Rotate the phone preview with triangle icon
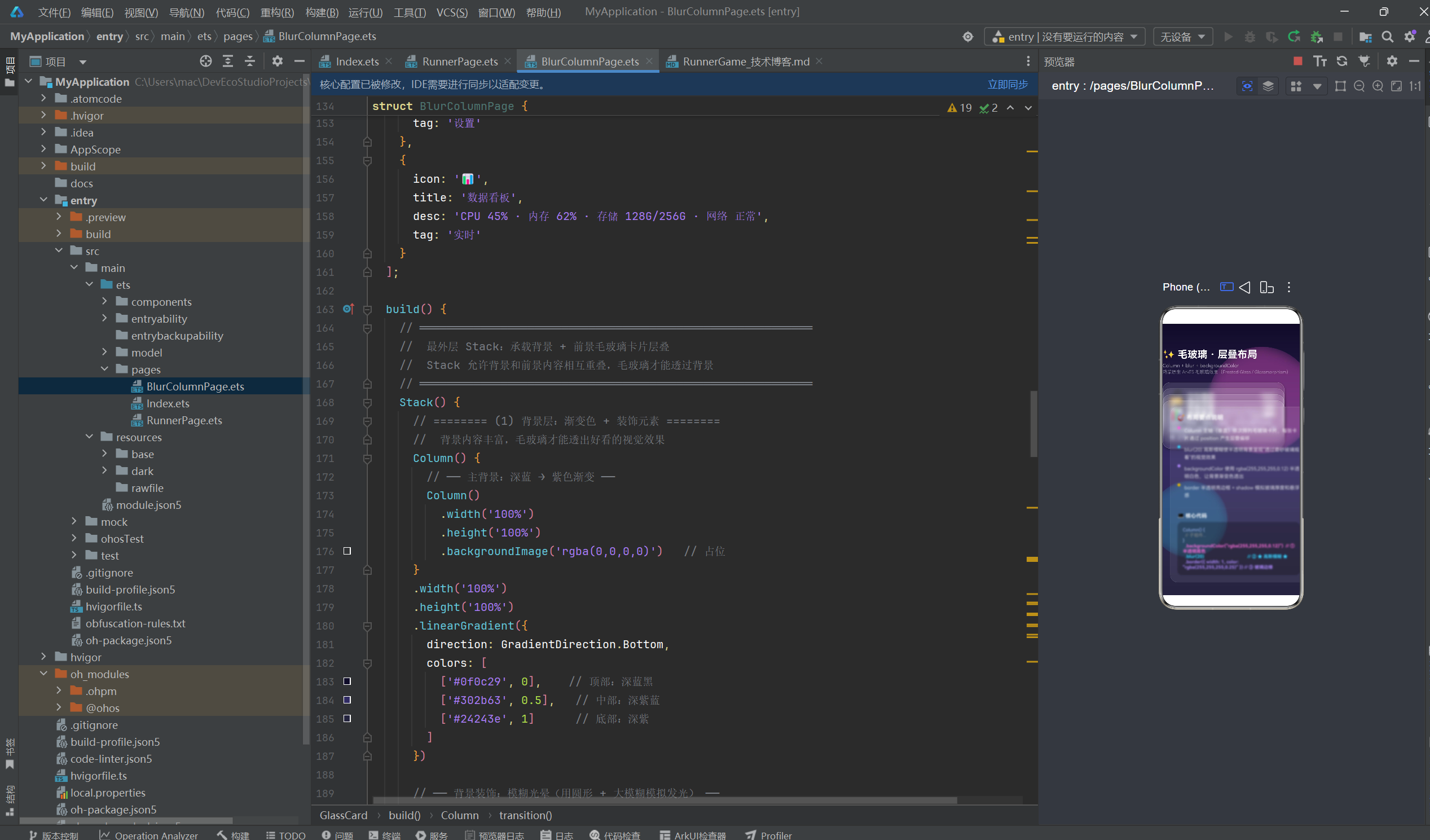Viewport: 1430px width, 840px height. [1244, 287]
